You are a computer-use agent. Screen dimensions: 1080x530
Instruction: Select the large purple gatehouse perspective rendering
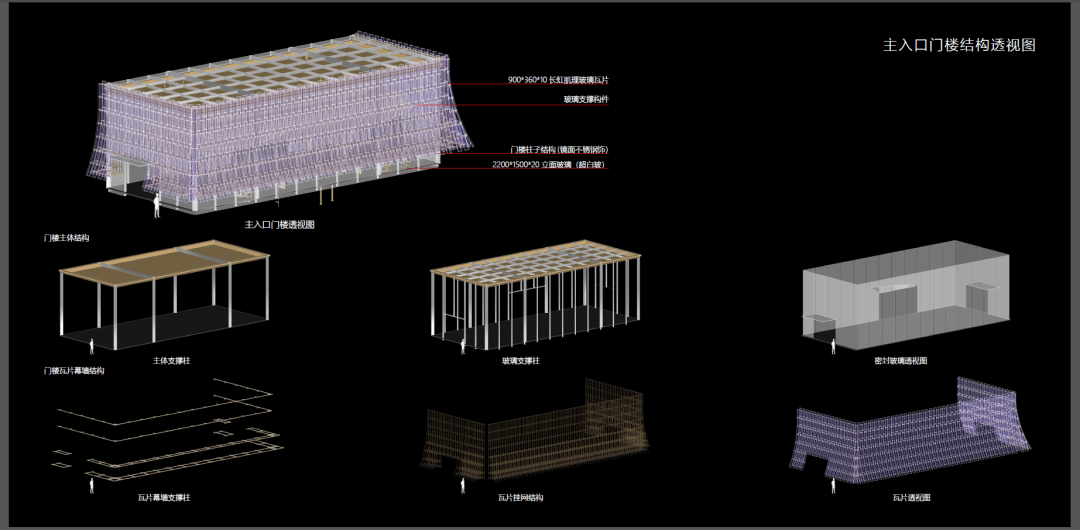click(278, 124)
